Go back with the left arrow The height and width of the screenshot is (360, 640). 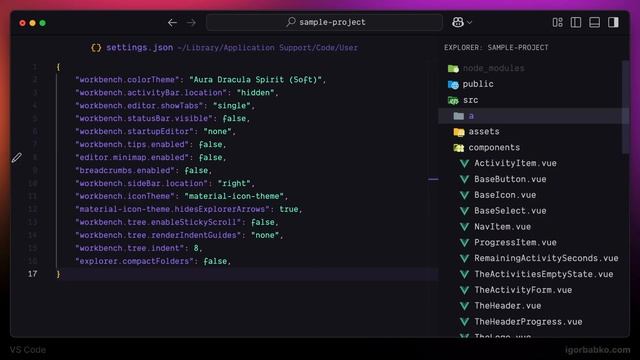(172, 22)
